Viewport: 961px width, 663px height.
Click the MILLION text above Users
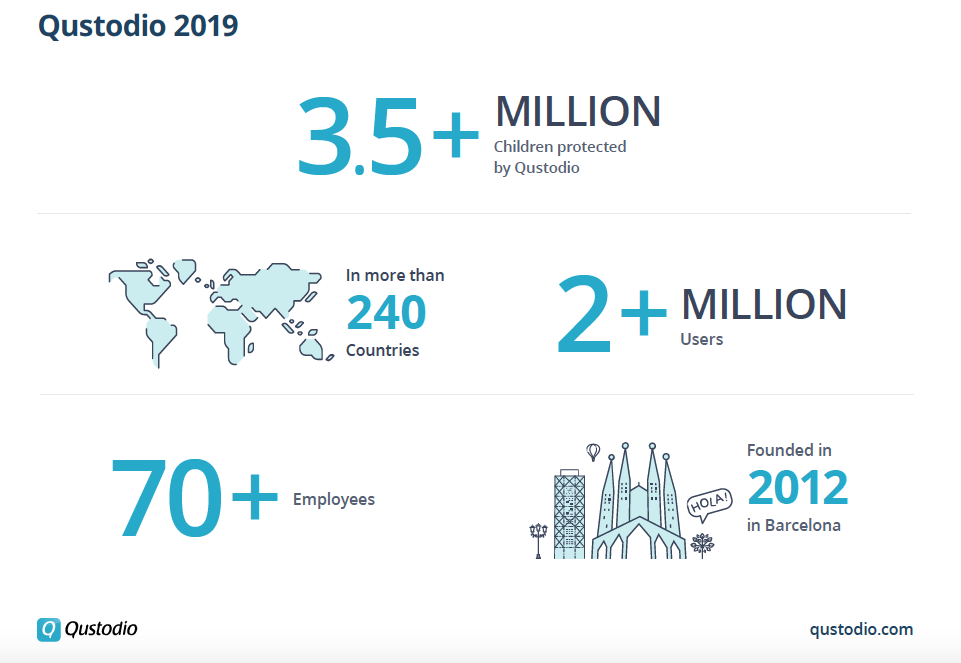tap(764, 304)
